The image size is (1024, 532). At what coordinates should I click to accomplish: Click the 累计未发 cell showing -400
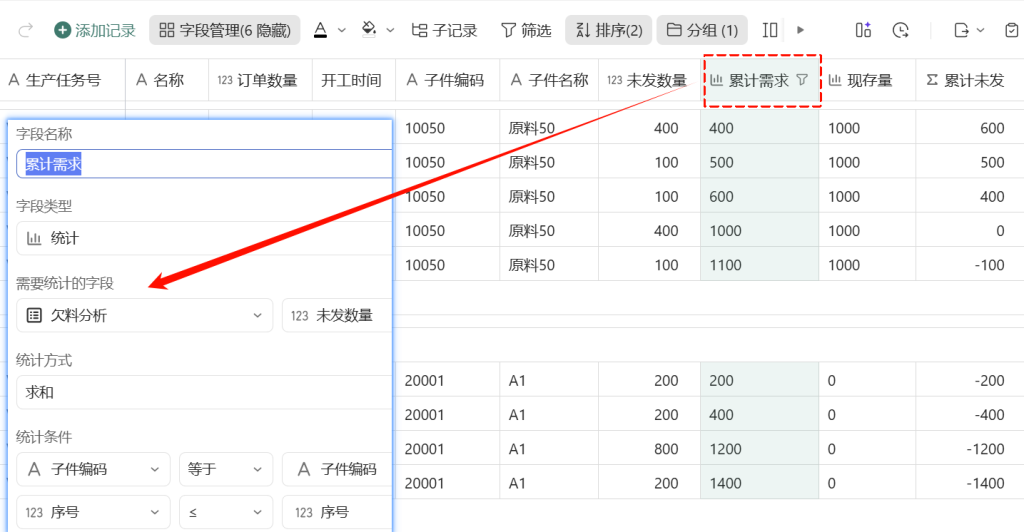[x=970, y=414]
